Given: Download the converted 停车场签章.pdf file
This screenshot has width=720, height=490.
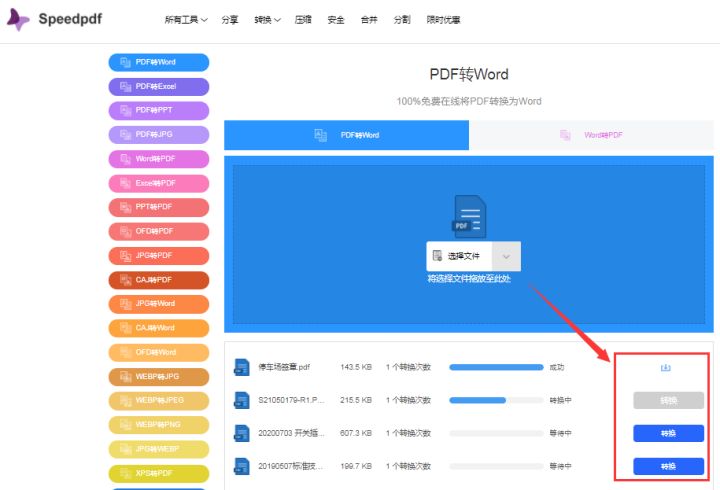Looking at the screenshot, I should pos(665,367).
